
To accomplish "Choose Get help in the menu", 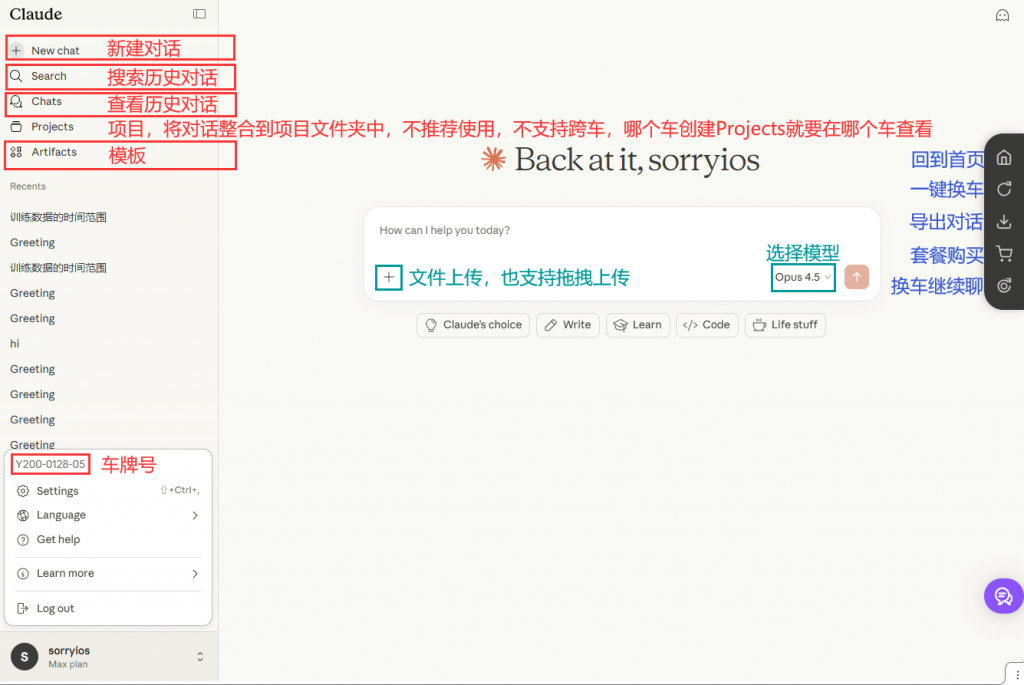I will [x=58, y=539].
